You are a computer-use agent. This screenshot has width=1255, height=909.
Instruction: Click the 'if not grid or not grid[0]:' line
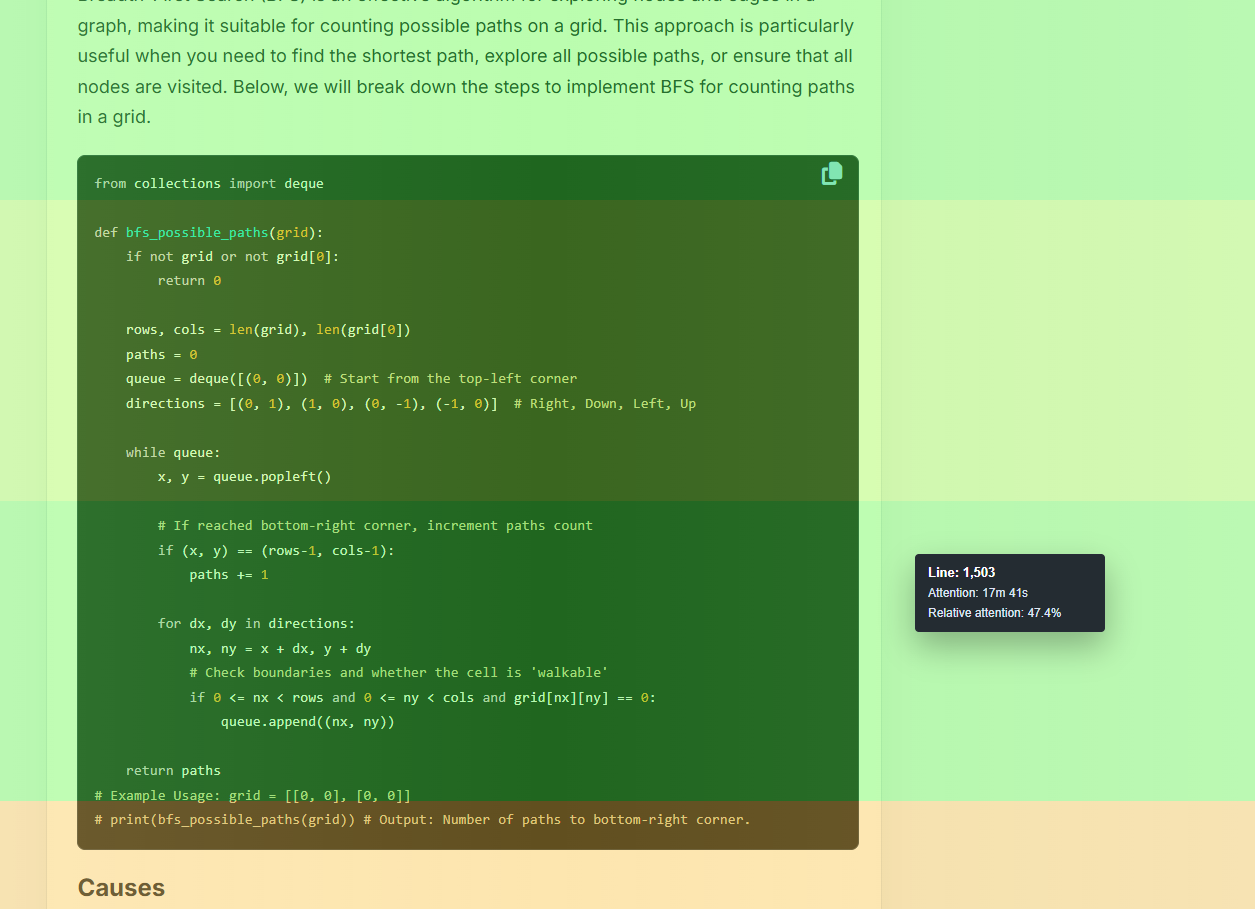tap(233, 256)
